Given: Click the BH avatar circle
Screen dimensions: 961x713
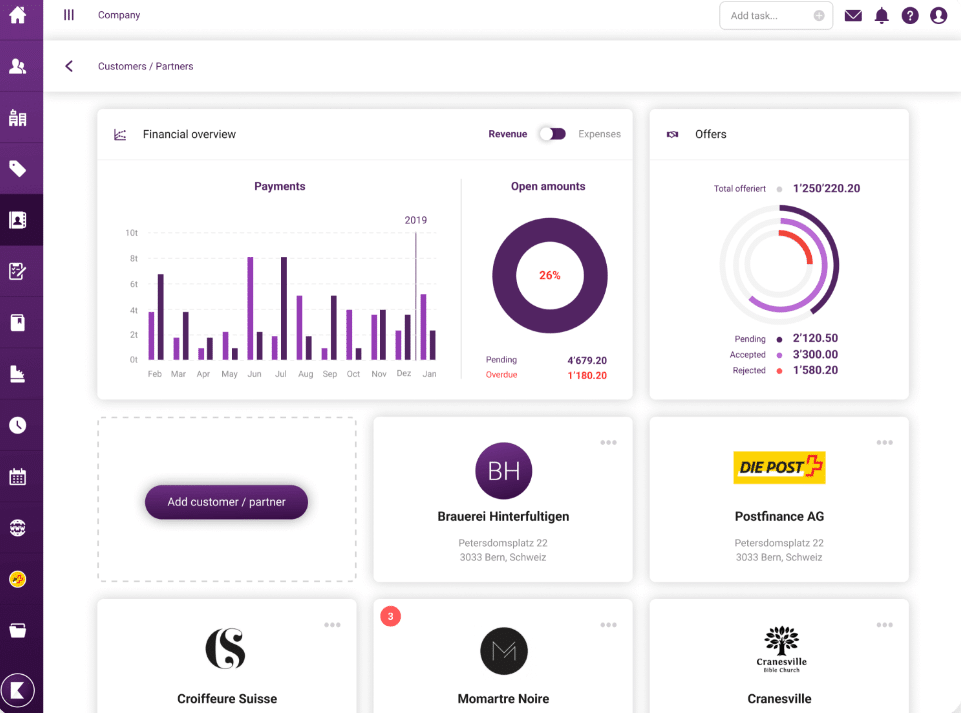Looking at the screenshot, I should pos(504,471).
